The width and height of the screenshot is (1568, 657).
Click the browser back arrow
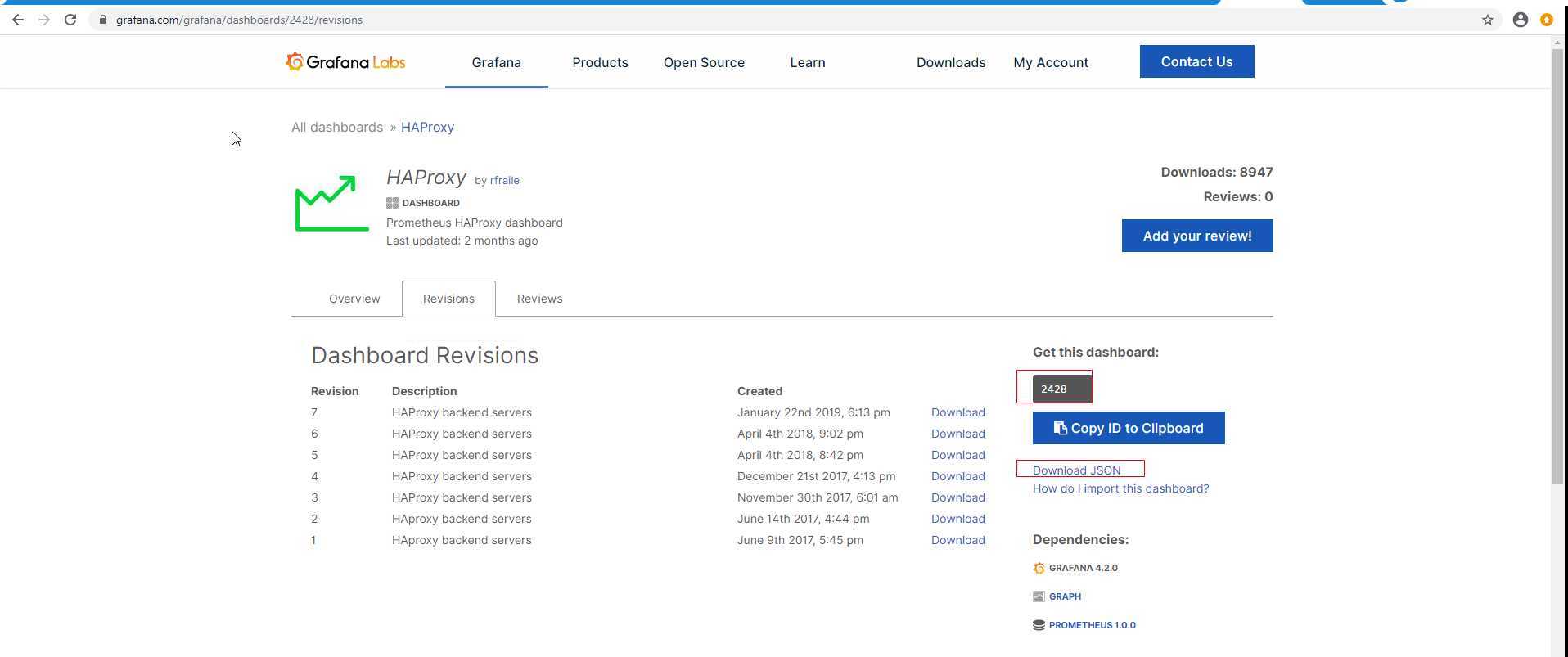pos(18,20)
